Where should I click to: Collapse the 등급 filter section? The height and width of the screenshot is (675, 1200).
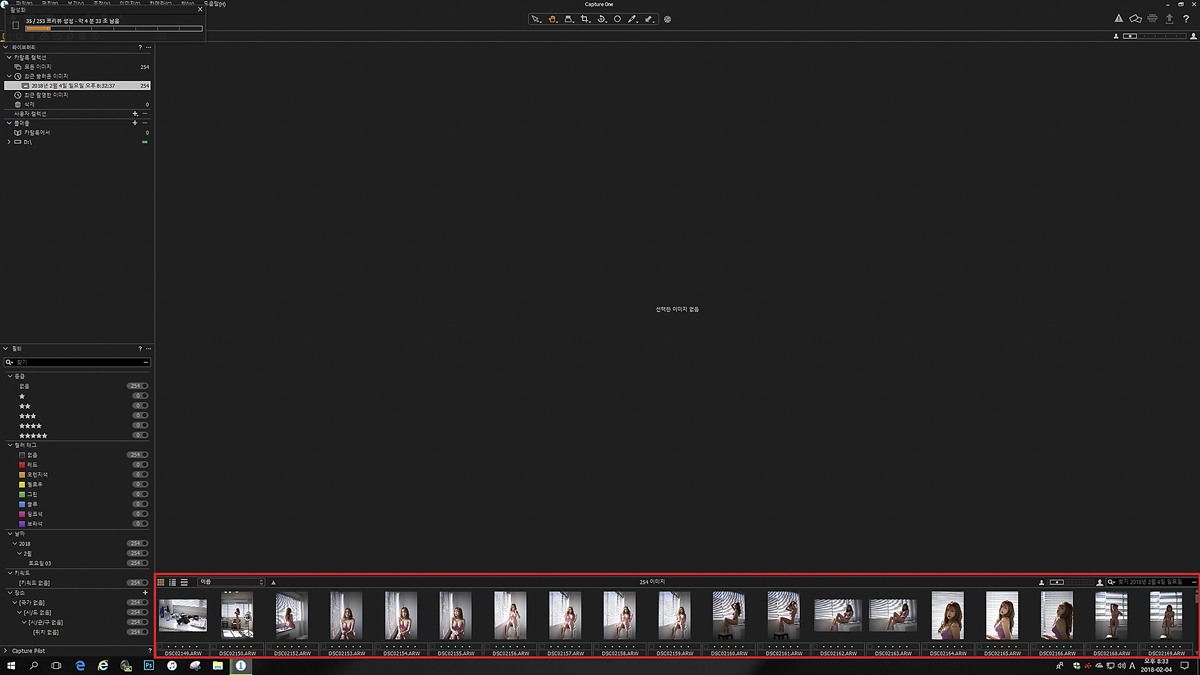point(9,376)
